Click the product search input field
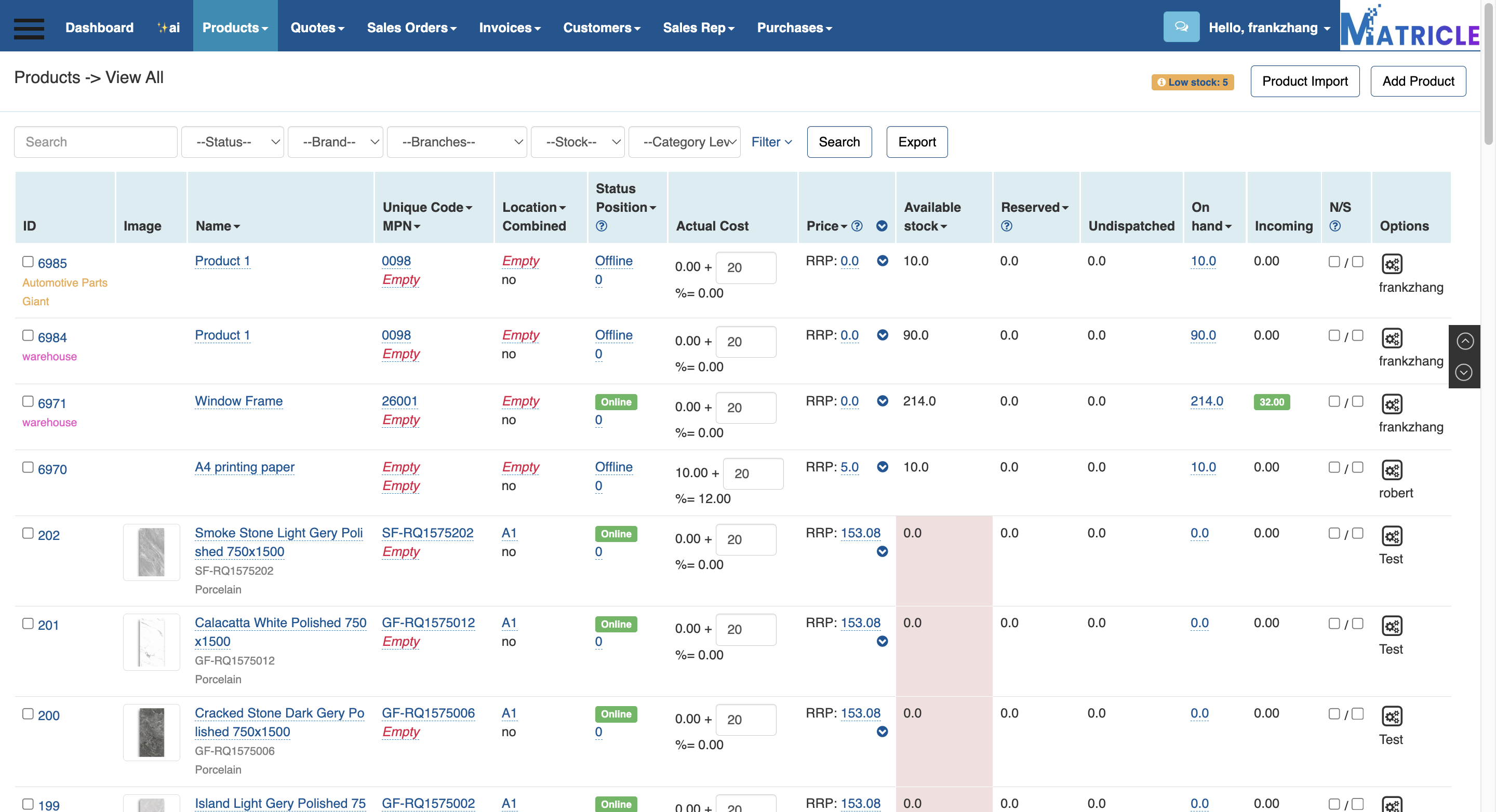This screenshot has width=1496, height=812. (96, 142)
